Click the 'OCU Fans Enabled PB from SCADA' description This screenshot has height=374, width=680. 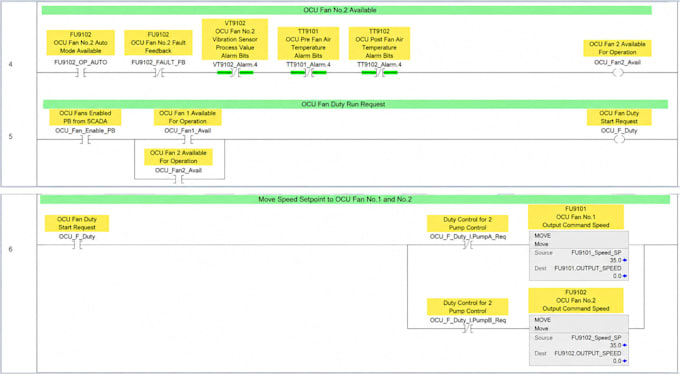85,117
